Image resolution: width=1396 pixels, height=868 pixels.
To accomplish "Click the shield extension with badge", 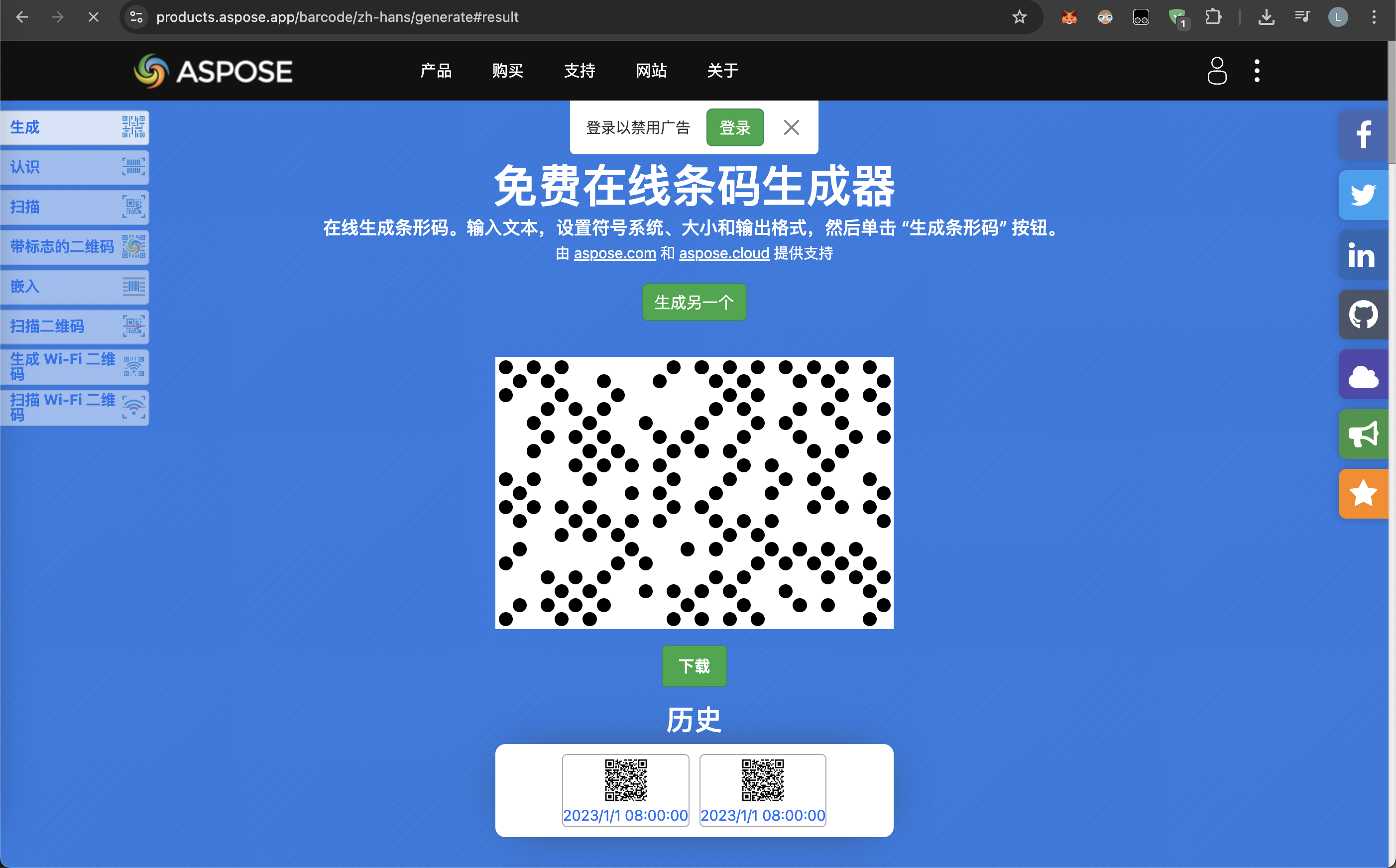I will pos(1178,18).
